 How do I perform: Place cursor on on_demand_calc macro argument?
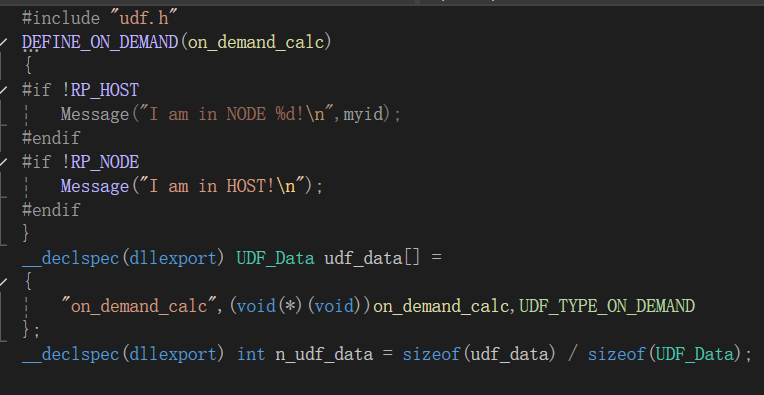256,42
